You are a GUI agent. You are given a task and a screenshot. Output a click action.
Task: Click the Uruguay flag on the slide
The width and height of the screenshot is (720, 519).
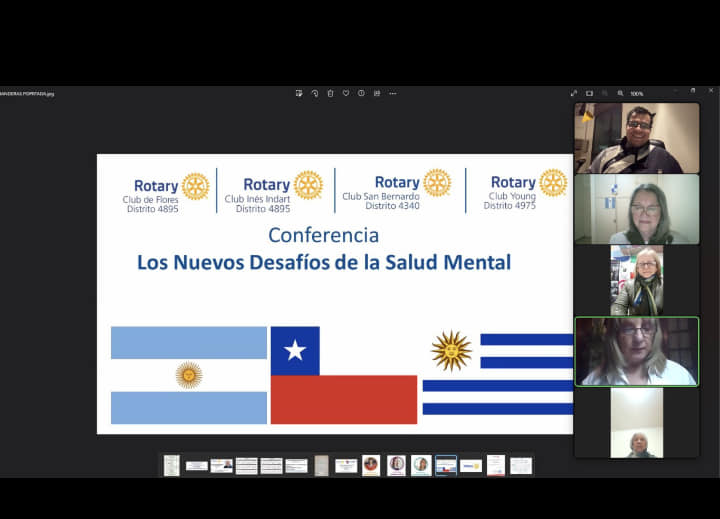point(498,374)
